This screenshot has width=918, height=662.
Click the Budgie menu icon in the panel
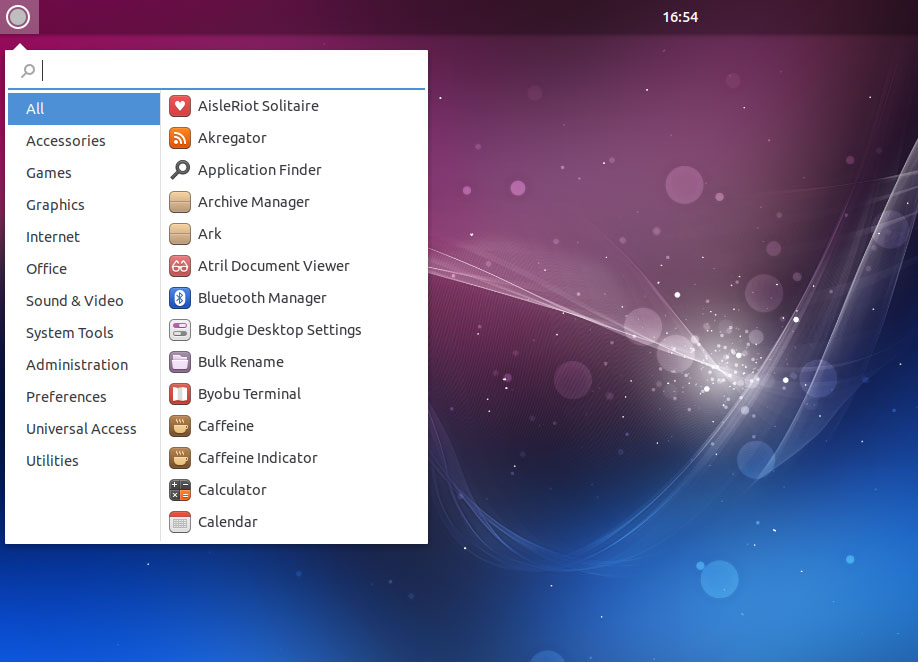point(18,17)
